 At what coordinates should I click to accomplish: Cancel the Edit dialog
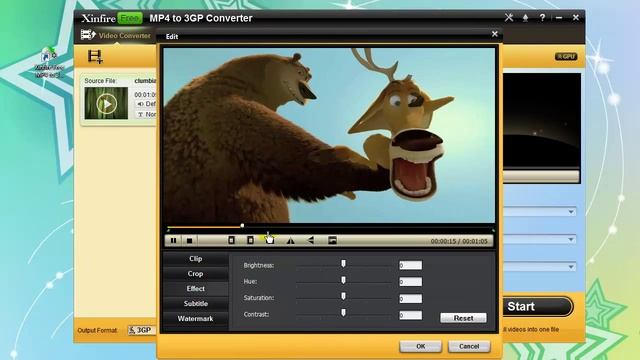pyautogui.click(x=469, y=347)
